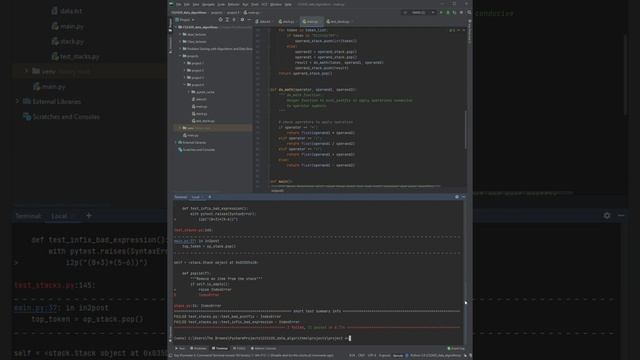This screenshot has width=640, height=360.
Task: Open the Run tool window tab
Action: click(180, 349)
